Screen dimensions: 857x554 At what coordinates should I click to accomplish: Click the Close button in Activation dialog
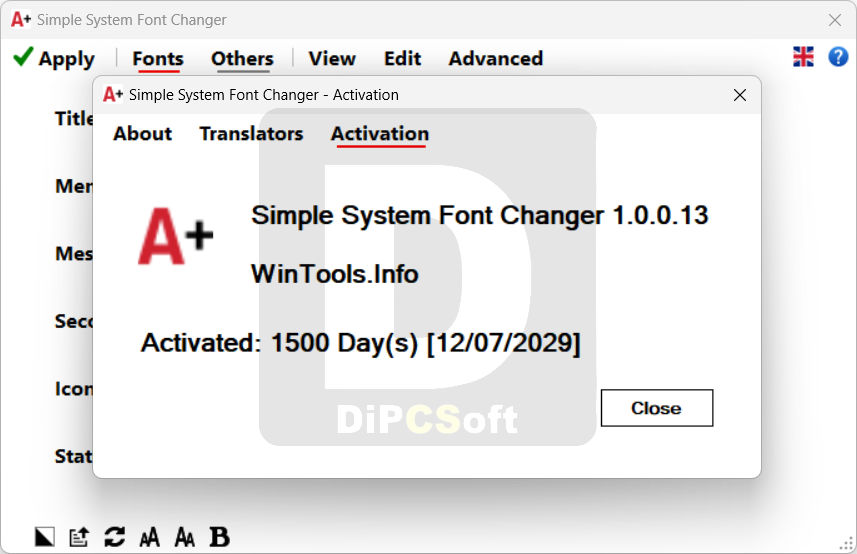pyautogui.click(x=656, y=408)
